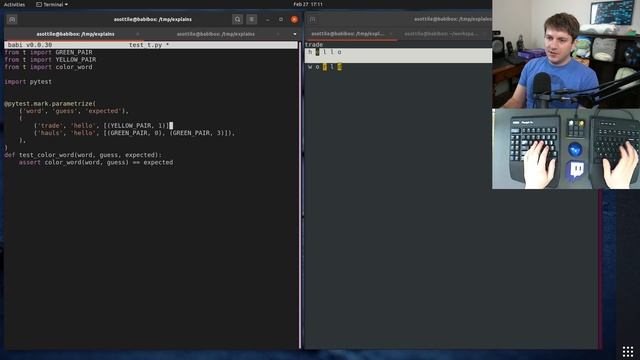The height and width of the screenshot is (360, 640).
Task: Click the webcam video of the streamer
Action: pos(566,54)
